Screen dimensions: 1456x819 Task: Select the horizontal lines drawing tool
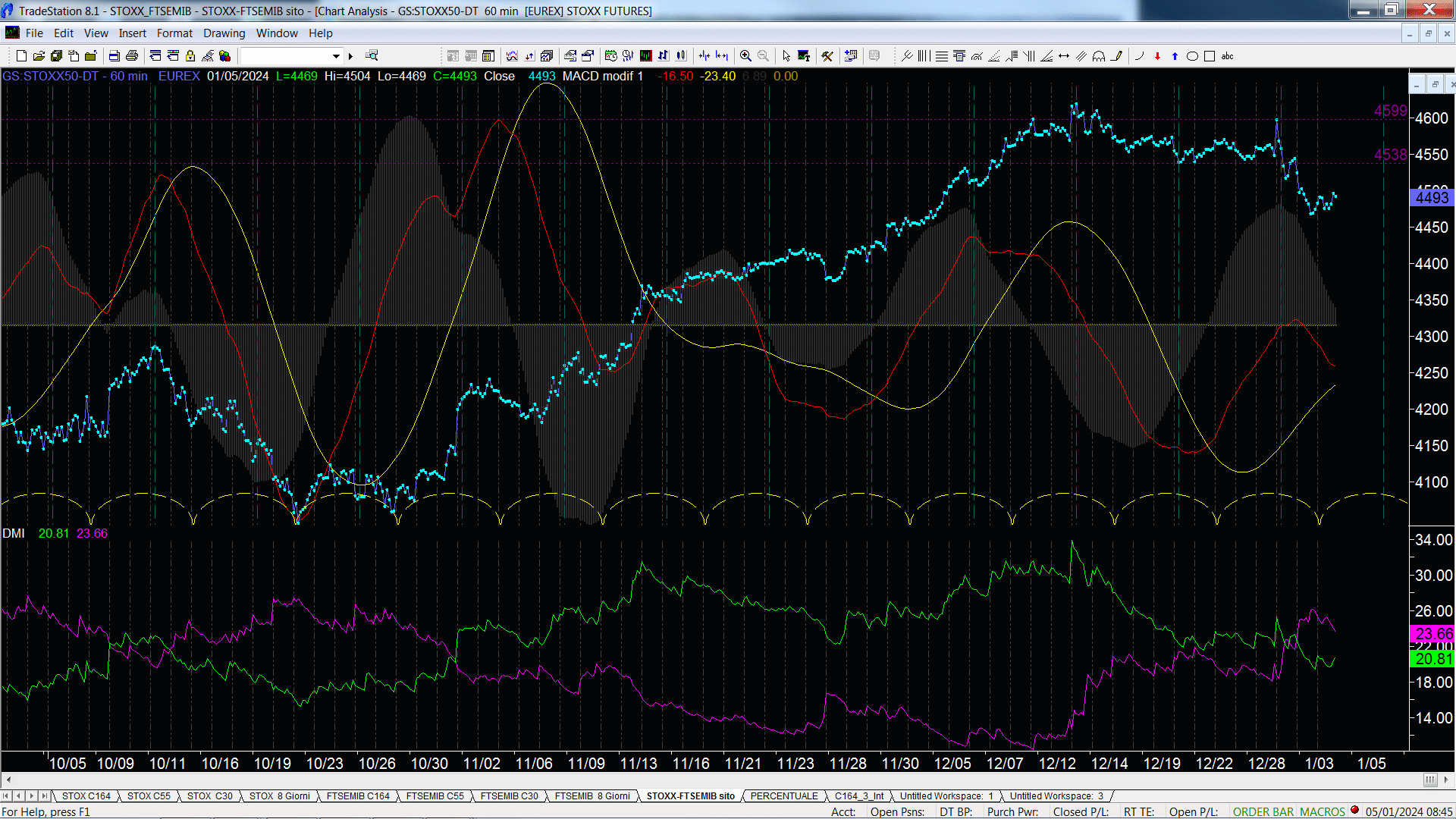(x=942, y=56)
